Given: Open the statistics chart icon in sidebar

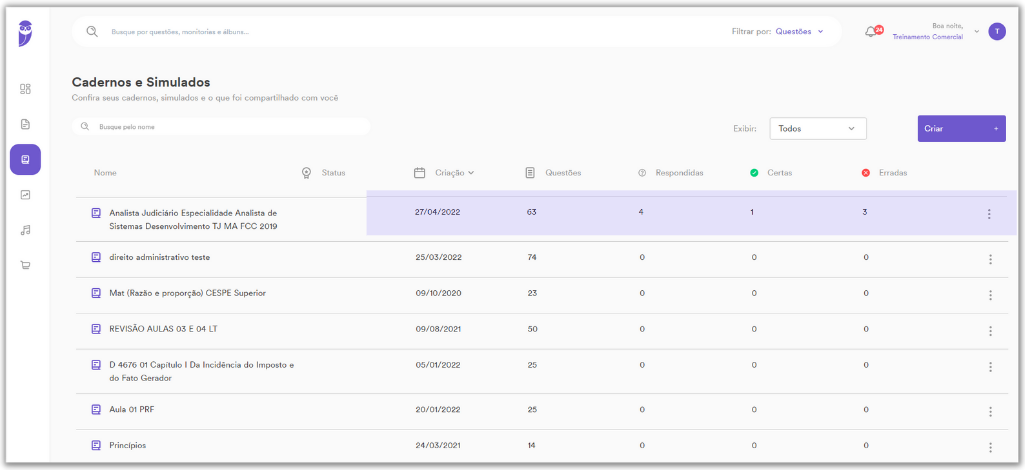Looking at the screenshot, I should [x=25, y=195].
